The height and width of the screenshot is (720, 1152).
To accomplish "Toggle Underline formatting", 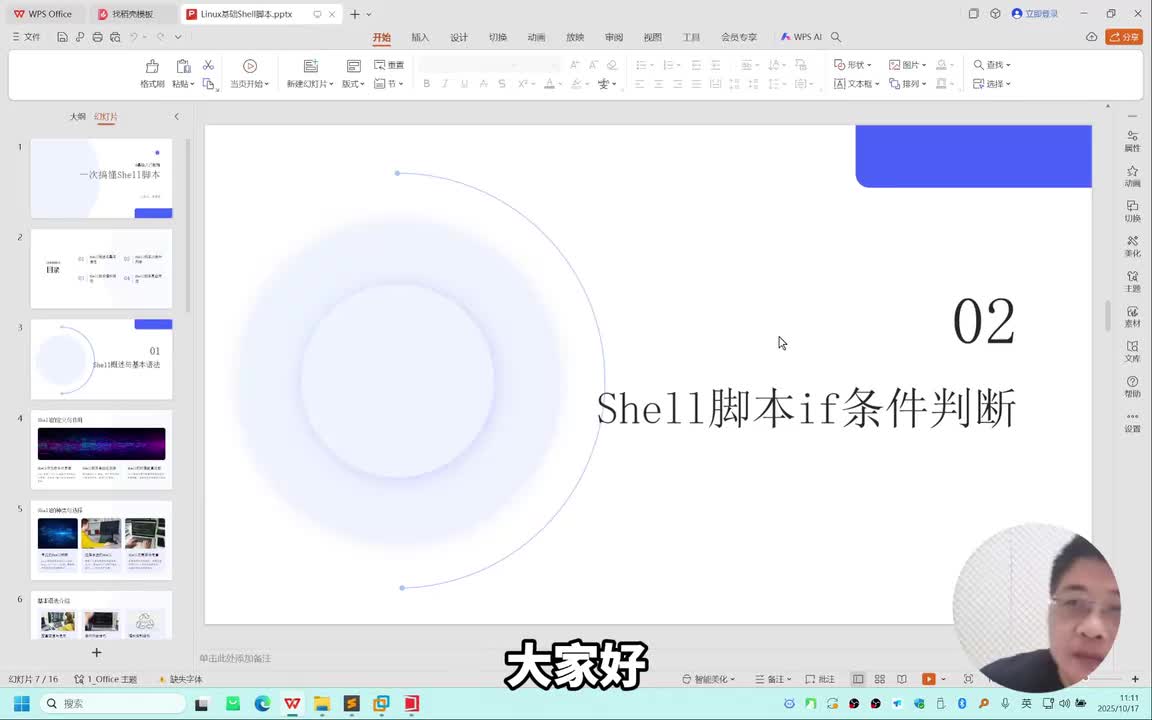I will [x=464, y=84].
